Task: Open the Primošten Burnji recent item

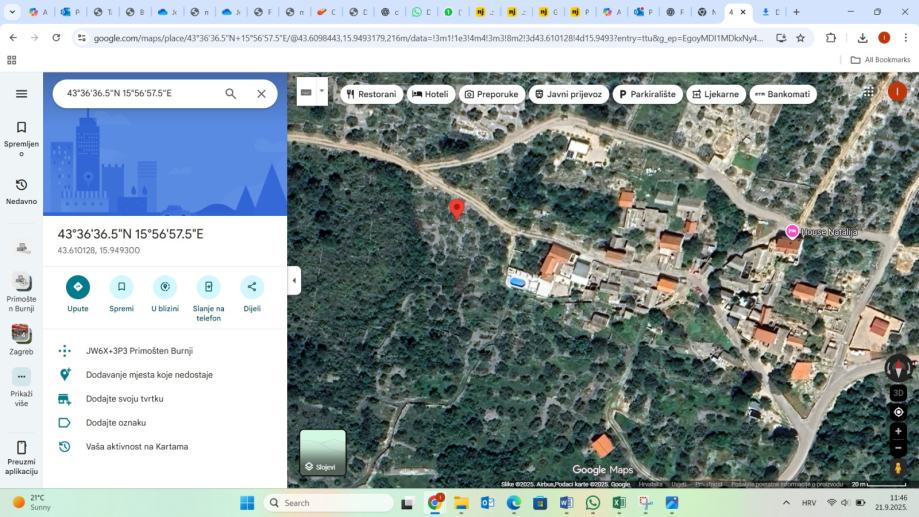Action: (x=22, y=293)
